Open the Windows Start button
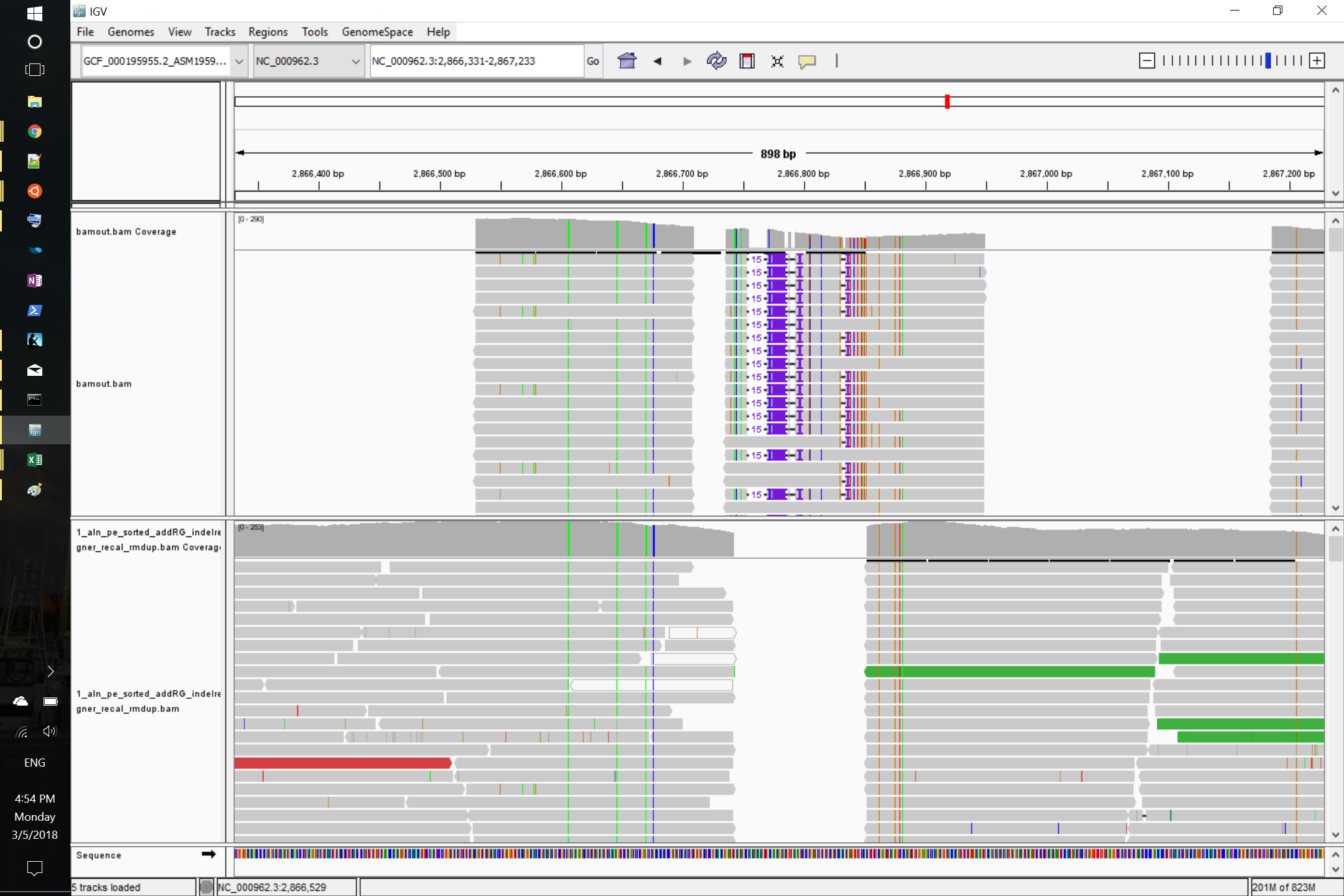This screenshot has width=1344, height=896. click(x=35, y=13)
